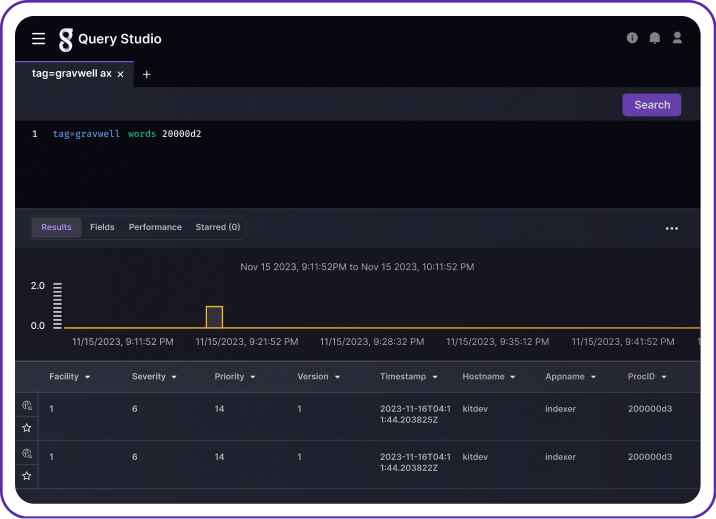
Task: Open the Timestamp column dropdown
Action: pos(435,377)
